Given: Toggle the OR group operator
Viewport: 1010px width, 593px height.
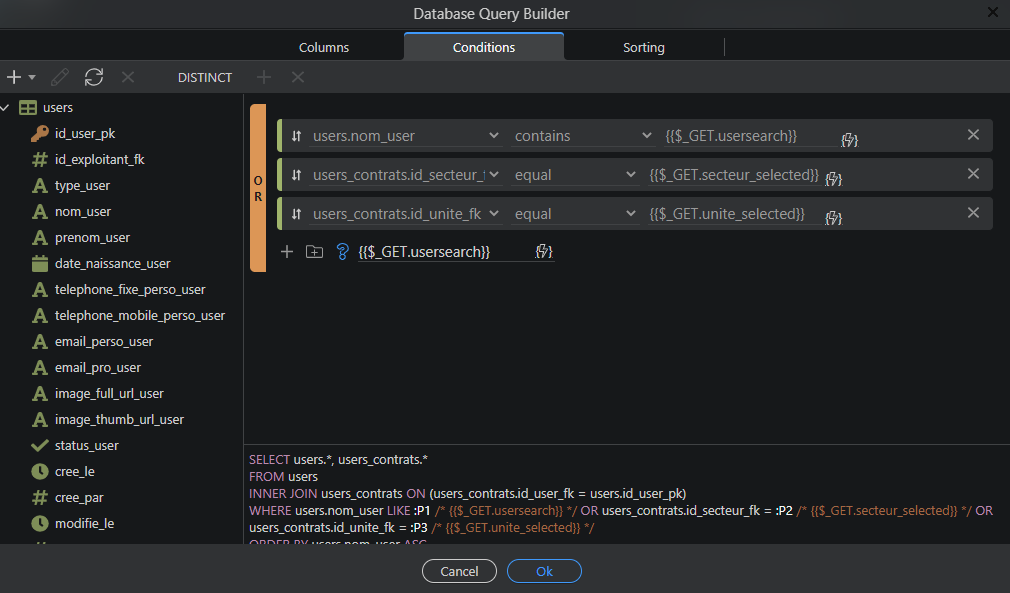Looking at the screenshot, I should [258, 188].
